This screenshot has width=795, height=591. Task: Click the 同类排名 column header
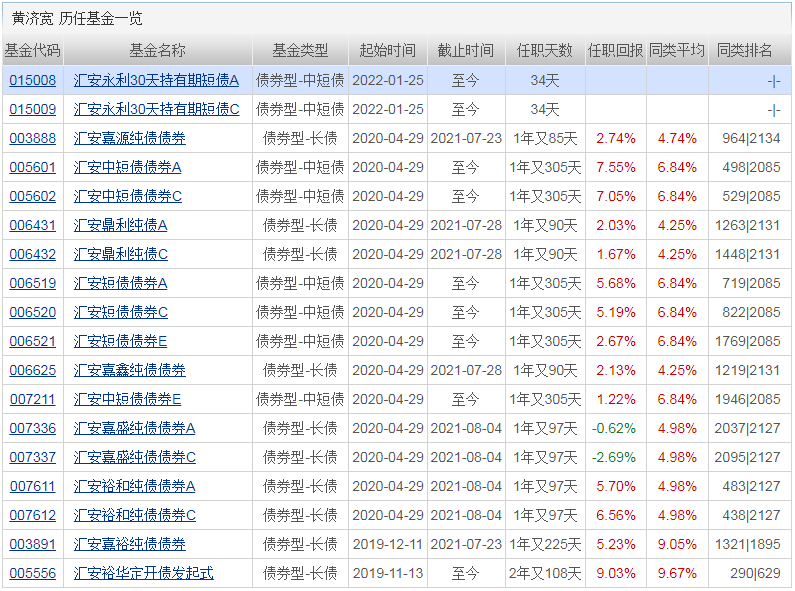coord(744,50)
